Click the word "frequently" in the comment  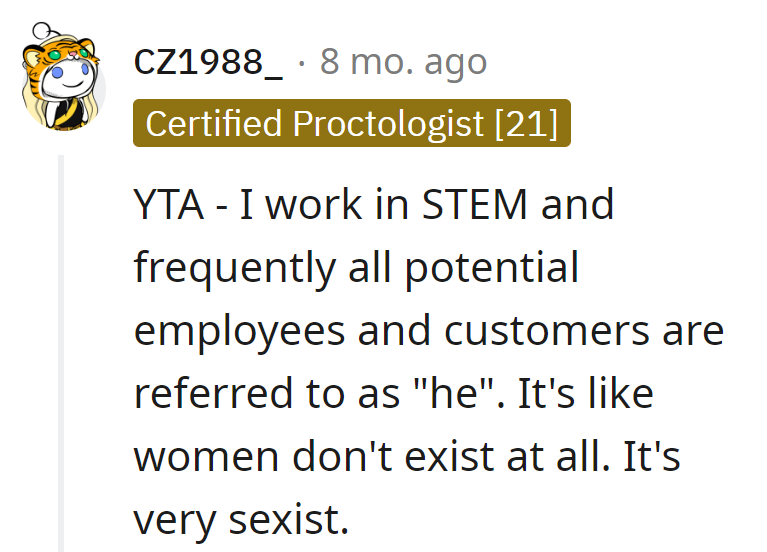(x=236, y=268)
